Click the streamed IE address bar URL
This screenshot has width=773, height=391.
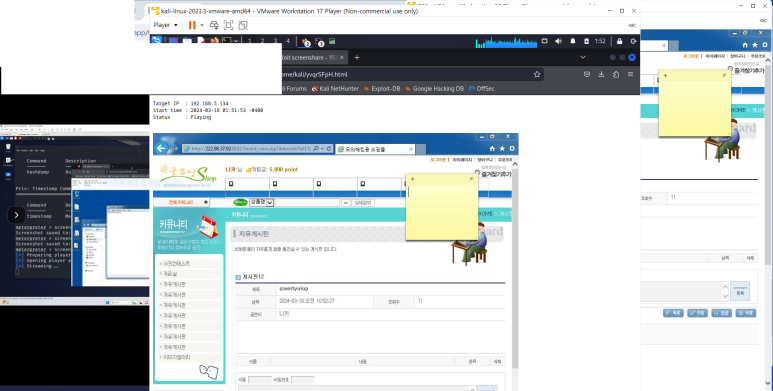(x=250, y=148)
